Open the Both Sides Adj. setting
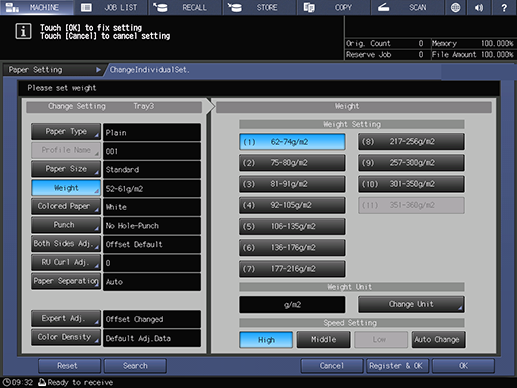The image size is (517, 388). pos(66,244)
